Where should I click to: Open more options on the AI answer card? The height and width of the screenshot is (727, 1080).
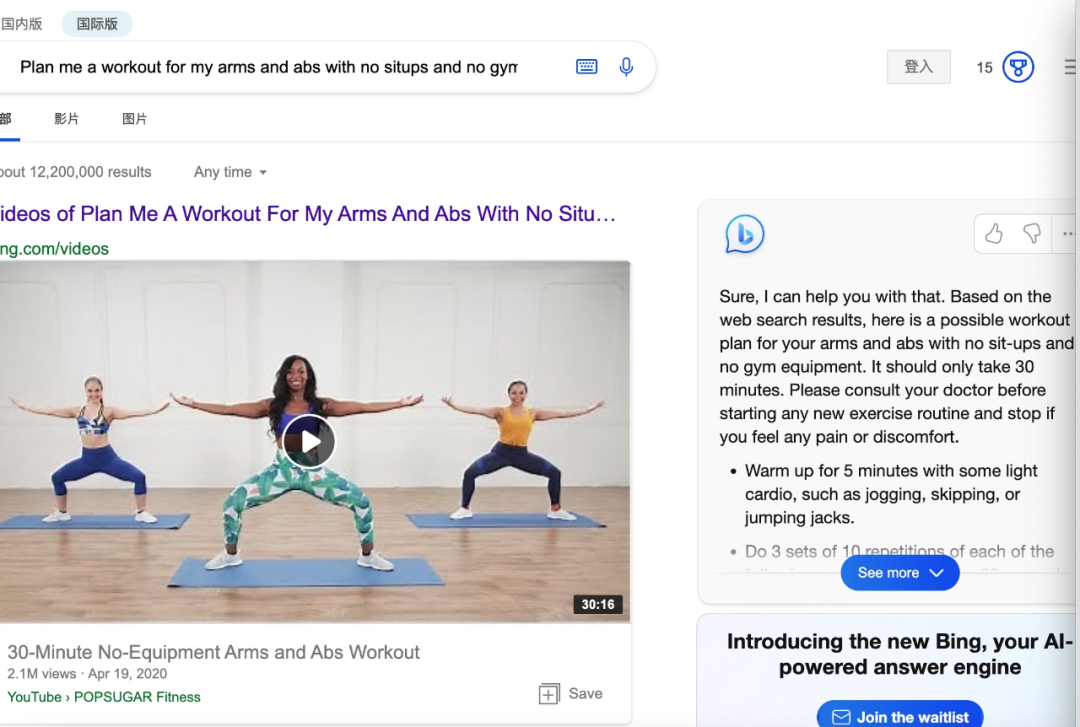tap(1068, 234)
